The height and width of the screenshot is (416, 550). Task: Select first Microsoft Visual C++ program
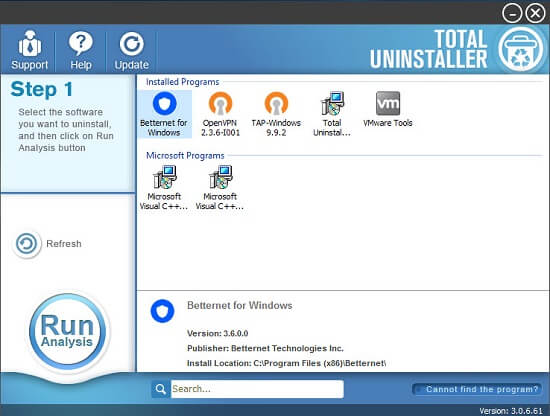[x=164, y=188]
